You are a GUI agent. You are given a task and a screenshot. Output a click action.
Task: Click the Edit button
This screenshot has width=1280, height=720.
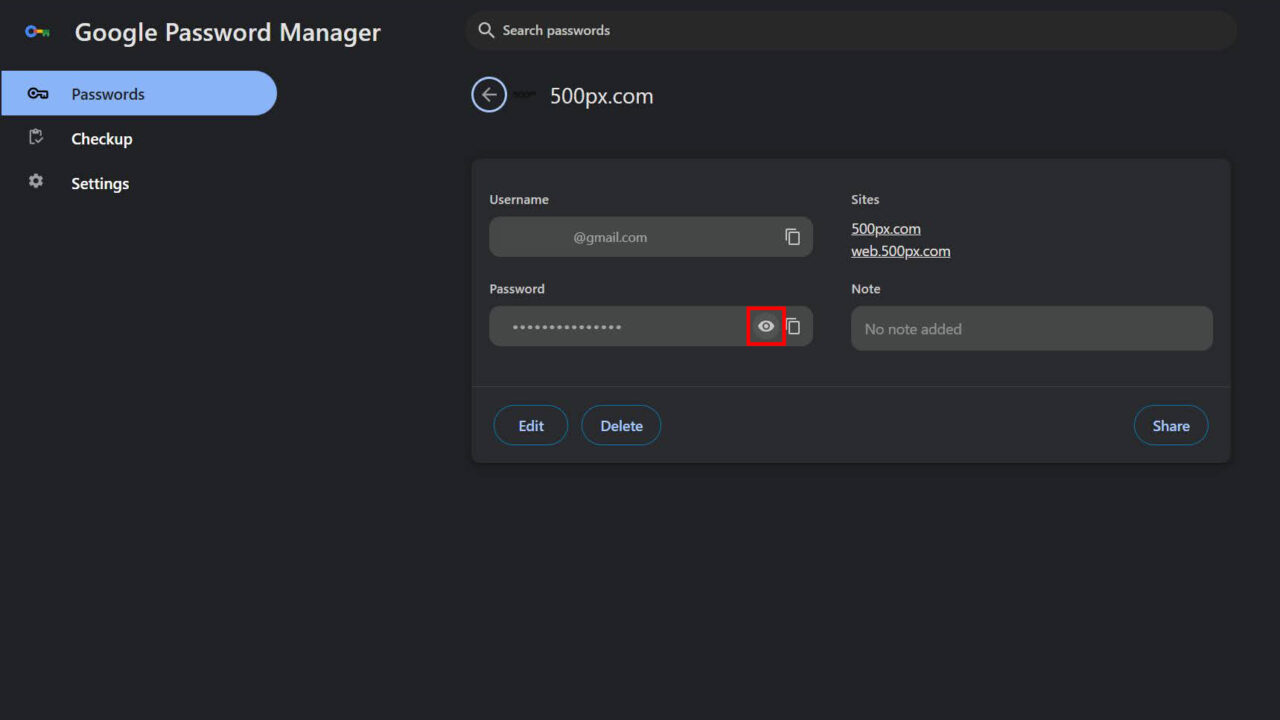530,425
